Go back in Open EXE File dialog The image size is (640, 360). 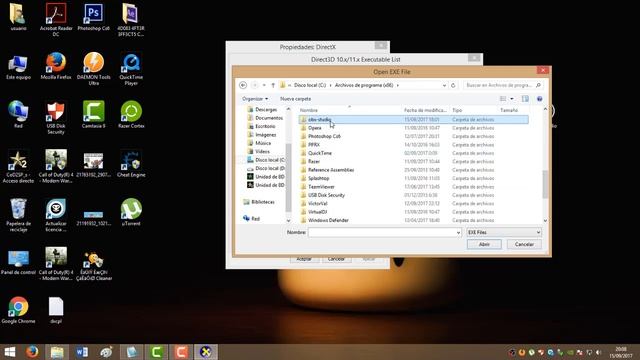[243, 85]
